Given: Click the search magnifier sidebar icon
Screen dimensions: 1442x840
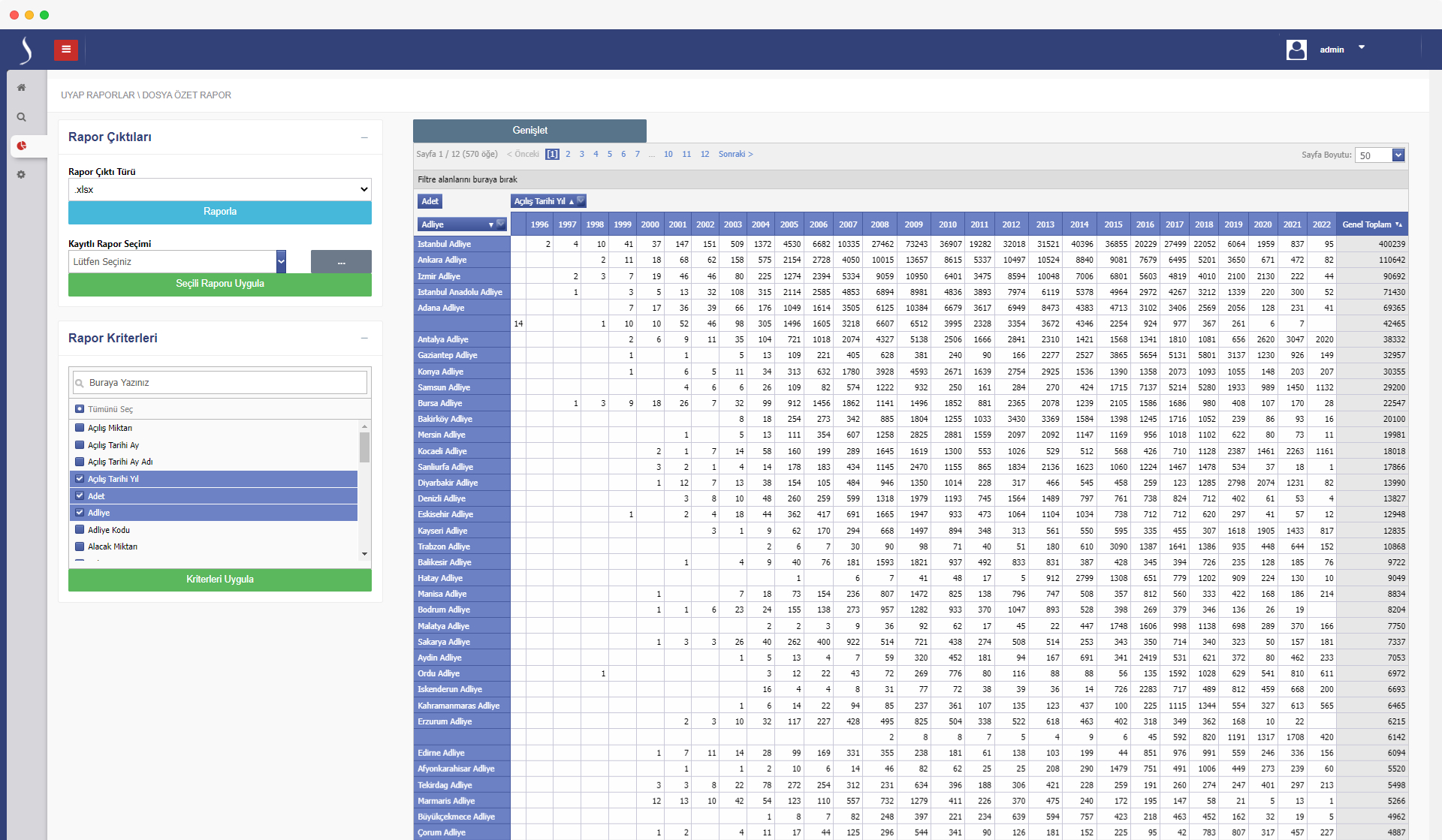Looking at the screenshot, I should 21,117.
